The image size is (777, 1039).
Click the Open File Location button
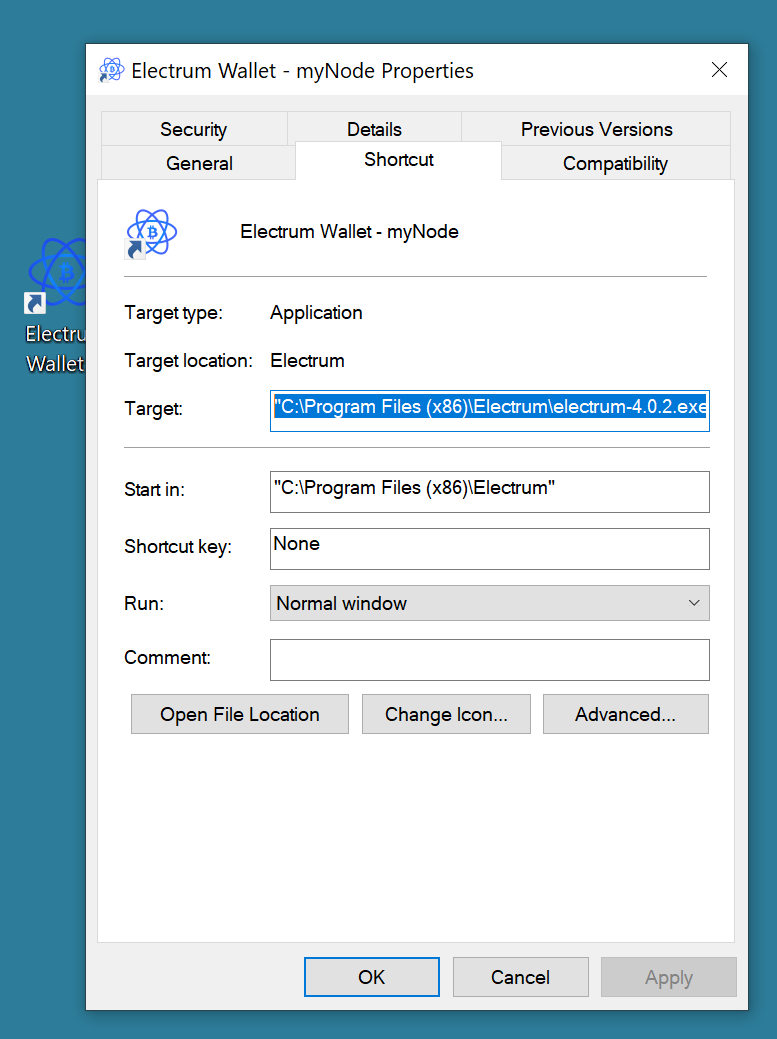pyautogui.click(x=240, y=714)
